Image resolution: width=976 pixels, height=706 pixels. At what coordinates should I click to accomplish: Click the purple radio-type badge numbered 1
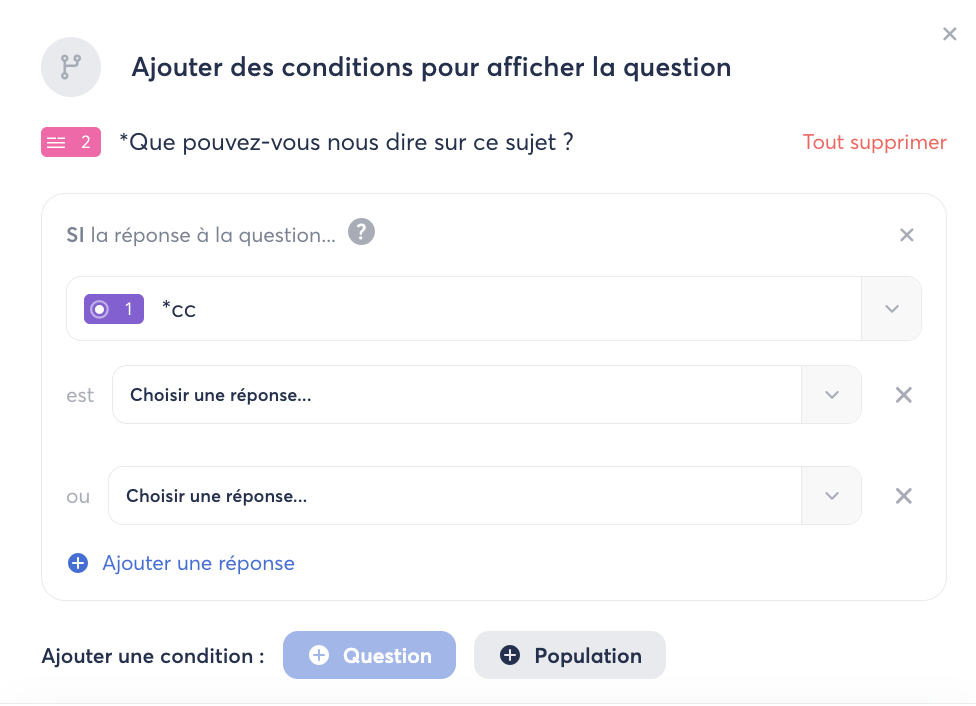[x=115, y=309]
